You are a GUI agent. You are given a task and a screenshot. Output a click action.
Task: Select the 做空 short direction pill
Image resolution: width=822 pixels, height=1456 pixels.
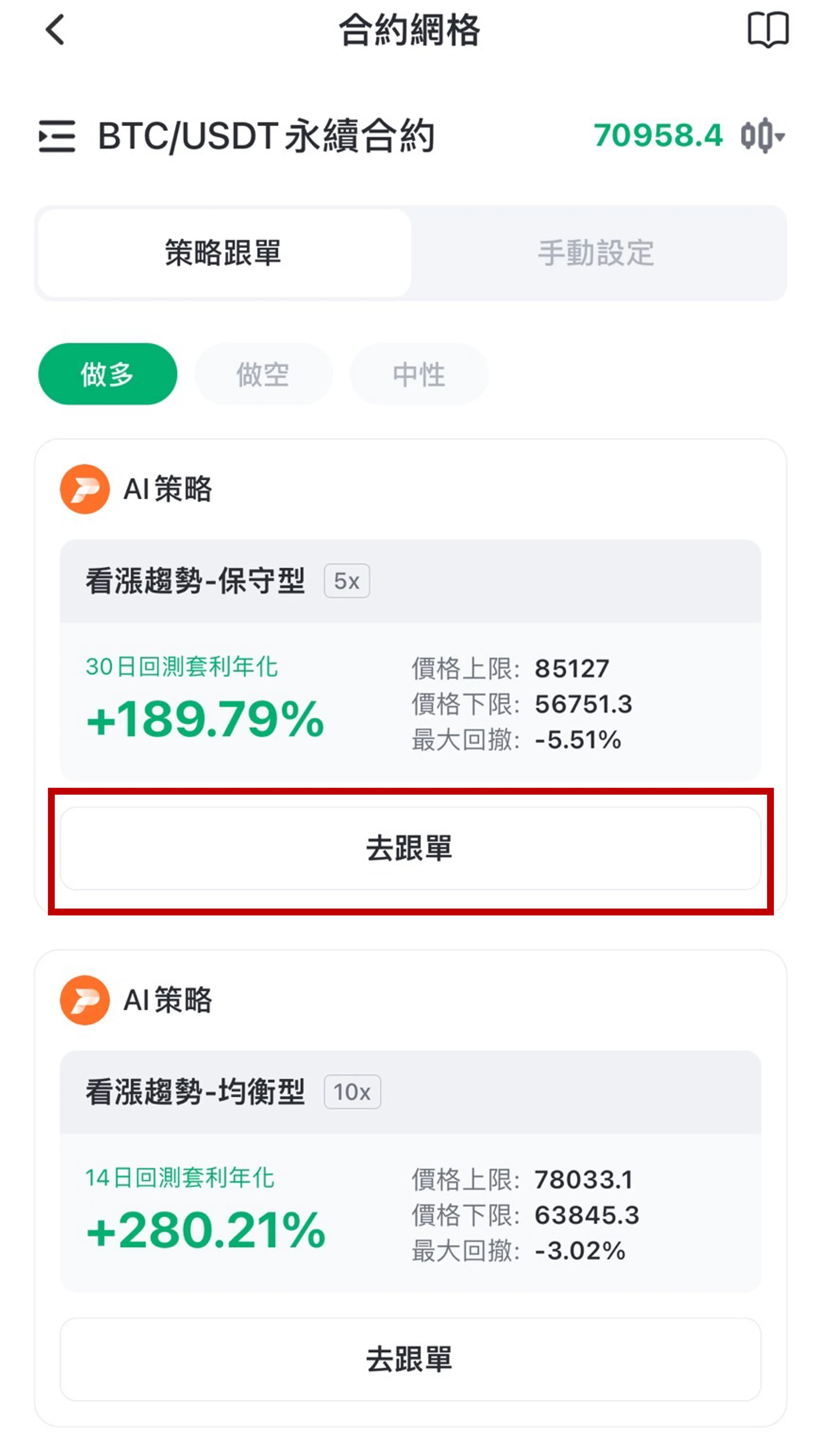(x=263, y=374)
